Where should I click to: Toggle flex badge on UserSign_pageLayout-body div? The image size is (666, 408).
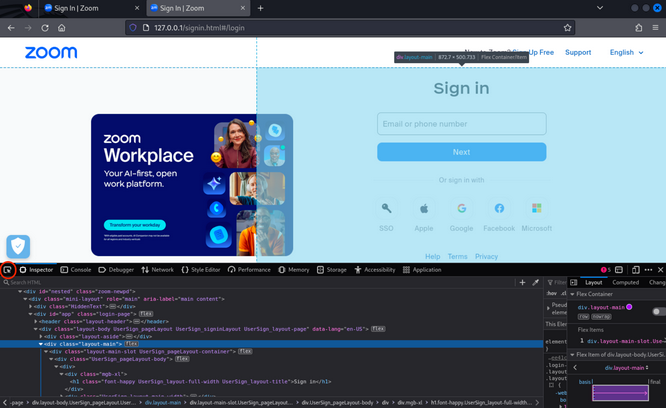coord(182,359)
